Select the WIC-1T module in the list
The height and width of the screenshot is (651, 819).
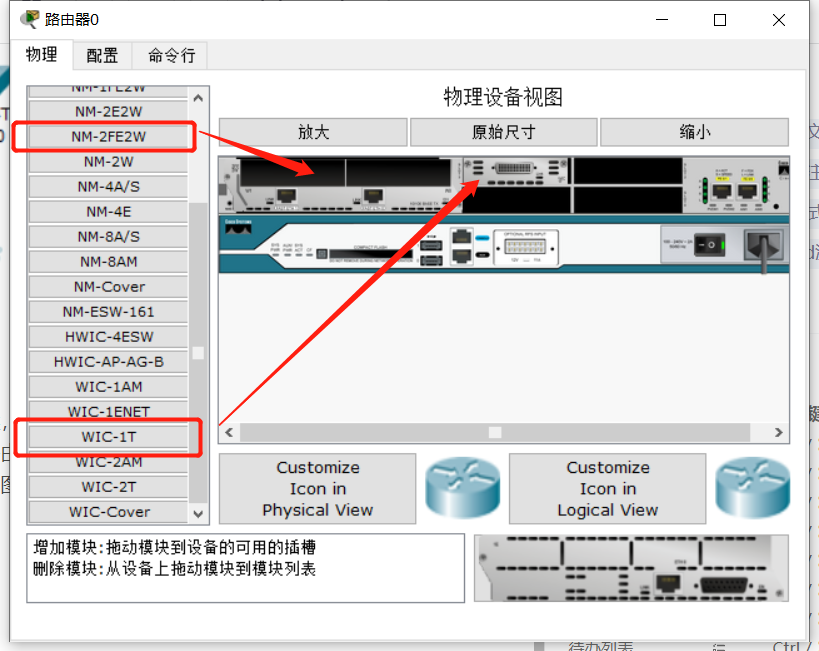(x=108, y=437)
